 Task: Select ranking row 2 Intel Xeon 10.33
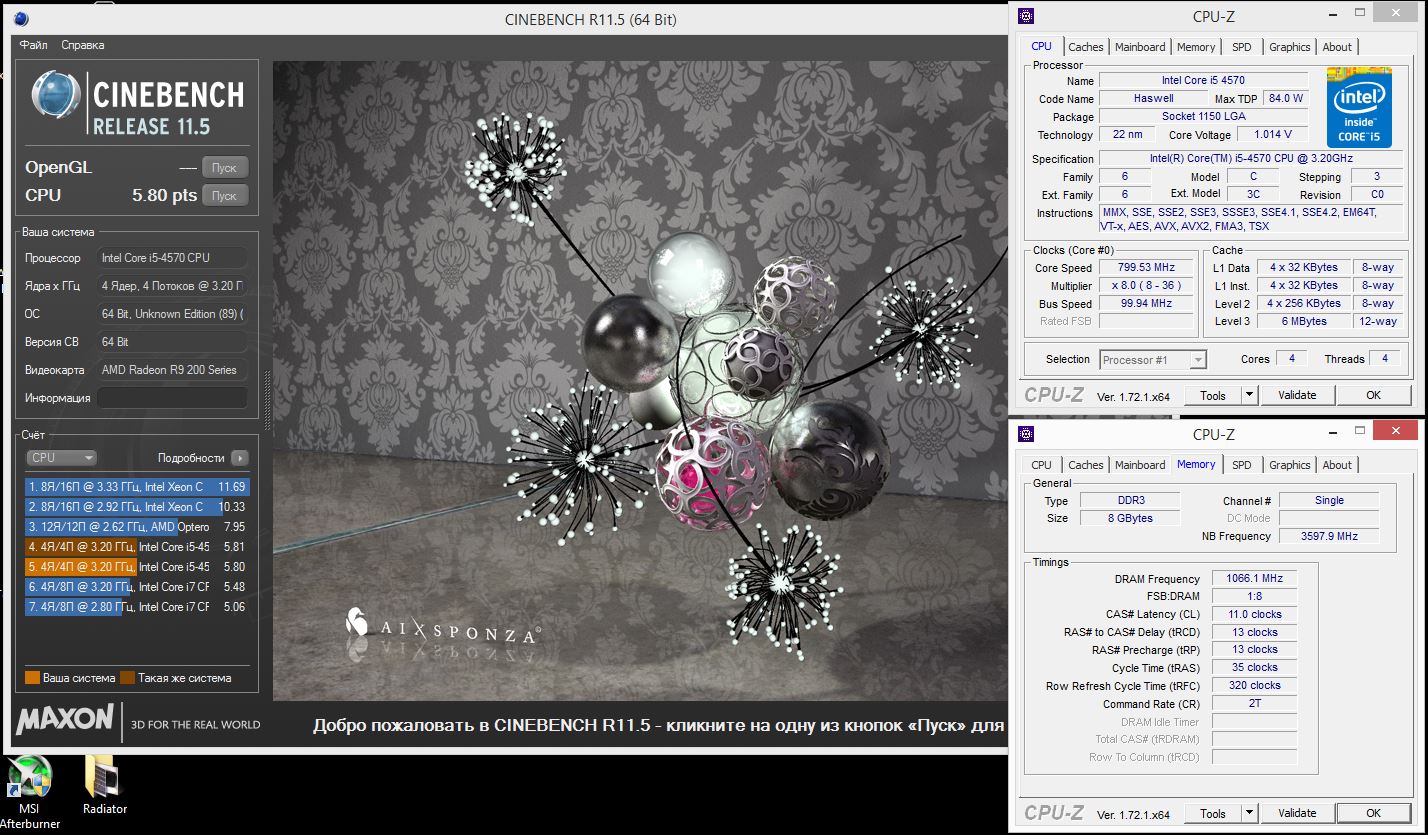pos(137,507)
